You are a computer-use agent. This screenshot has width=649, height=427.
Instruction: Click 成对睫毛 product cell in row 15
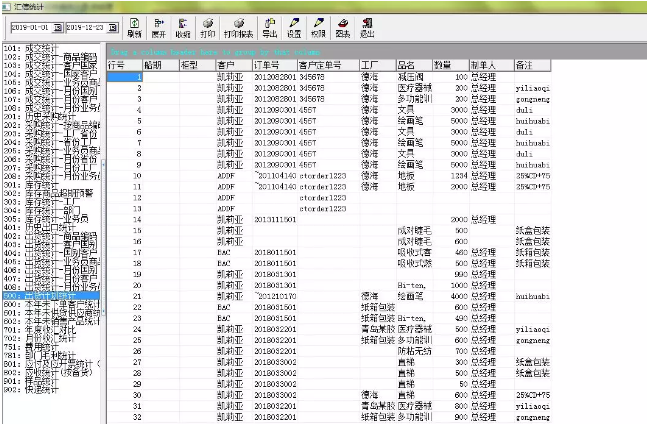coord(414,230)
